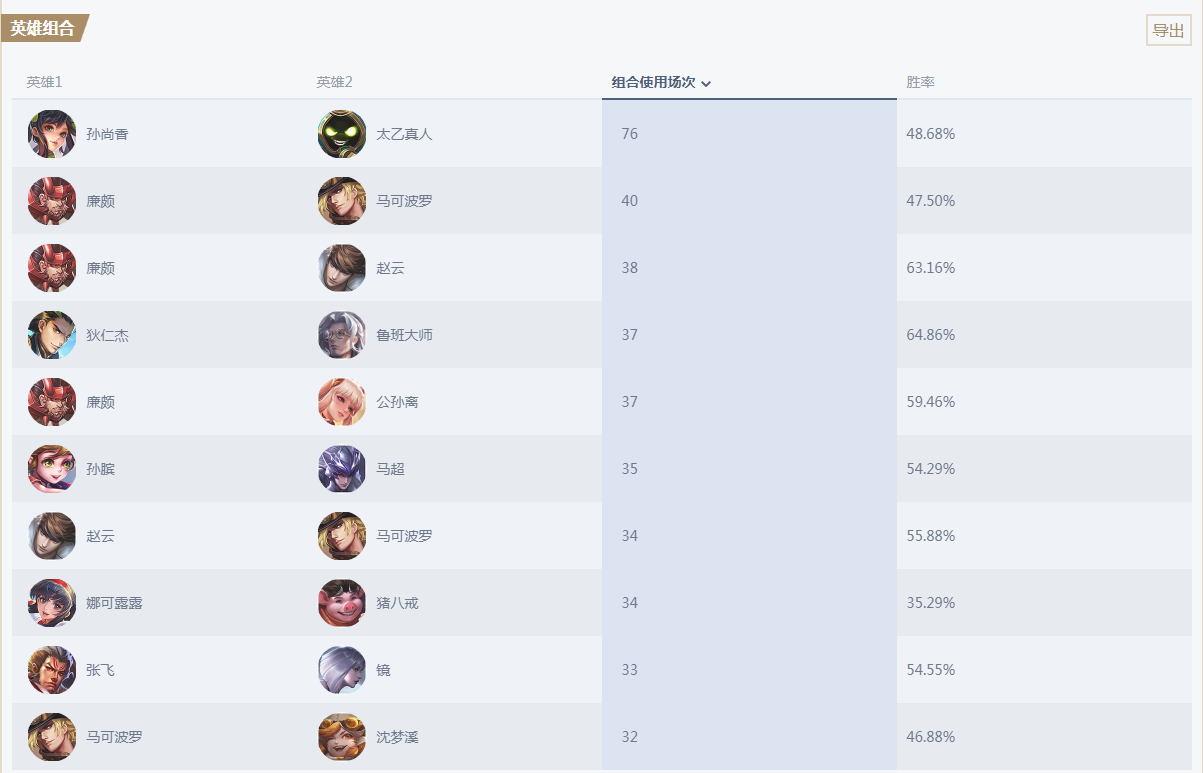Click 英雄2 column header

coord(334,82)
